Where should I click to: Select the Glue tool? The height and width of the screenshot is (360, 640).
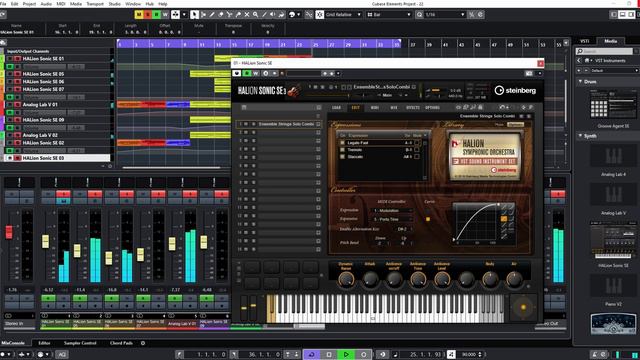[238, 15]
